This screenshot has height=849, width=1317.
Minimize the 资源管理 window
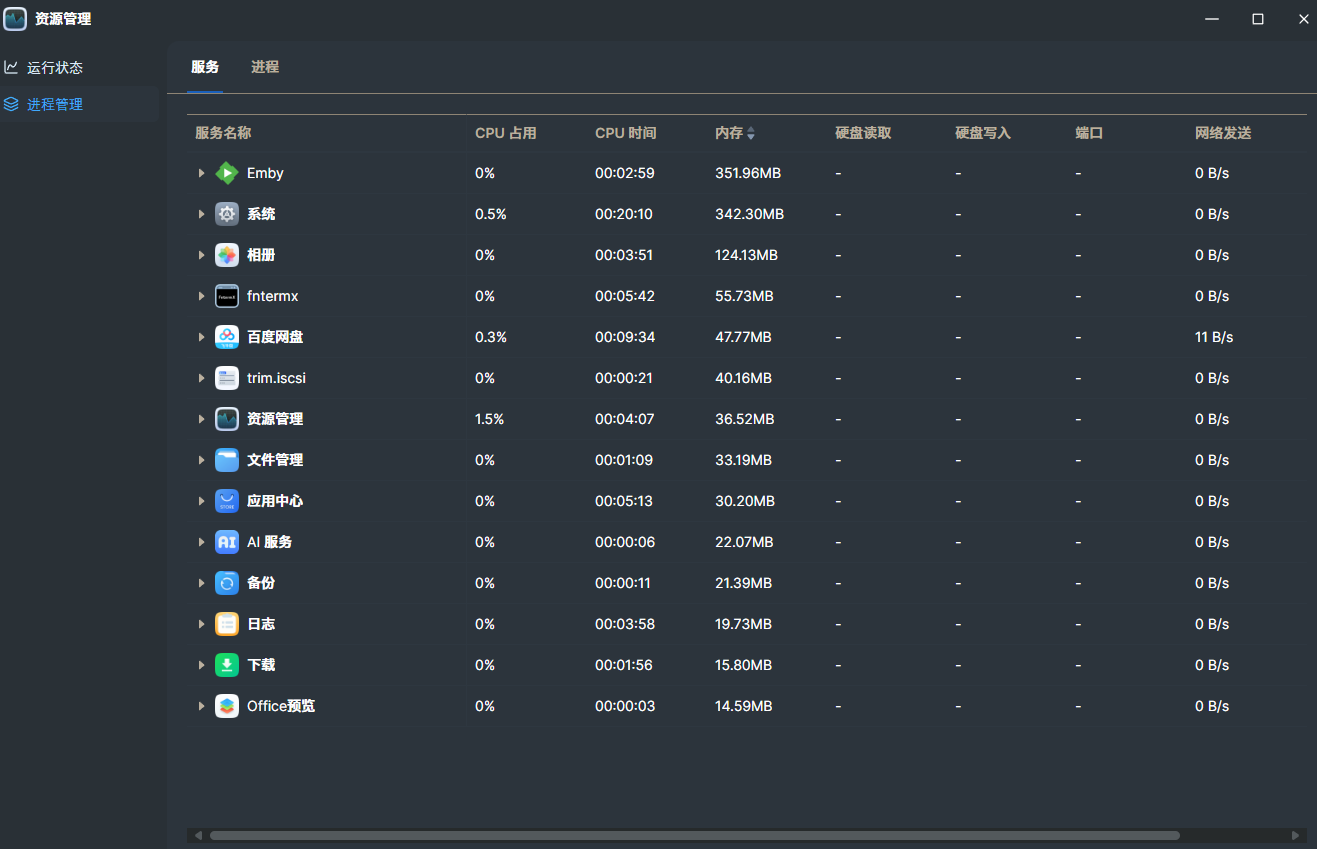click(1212, 19)
